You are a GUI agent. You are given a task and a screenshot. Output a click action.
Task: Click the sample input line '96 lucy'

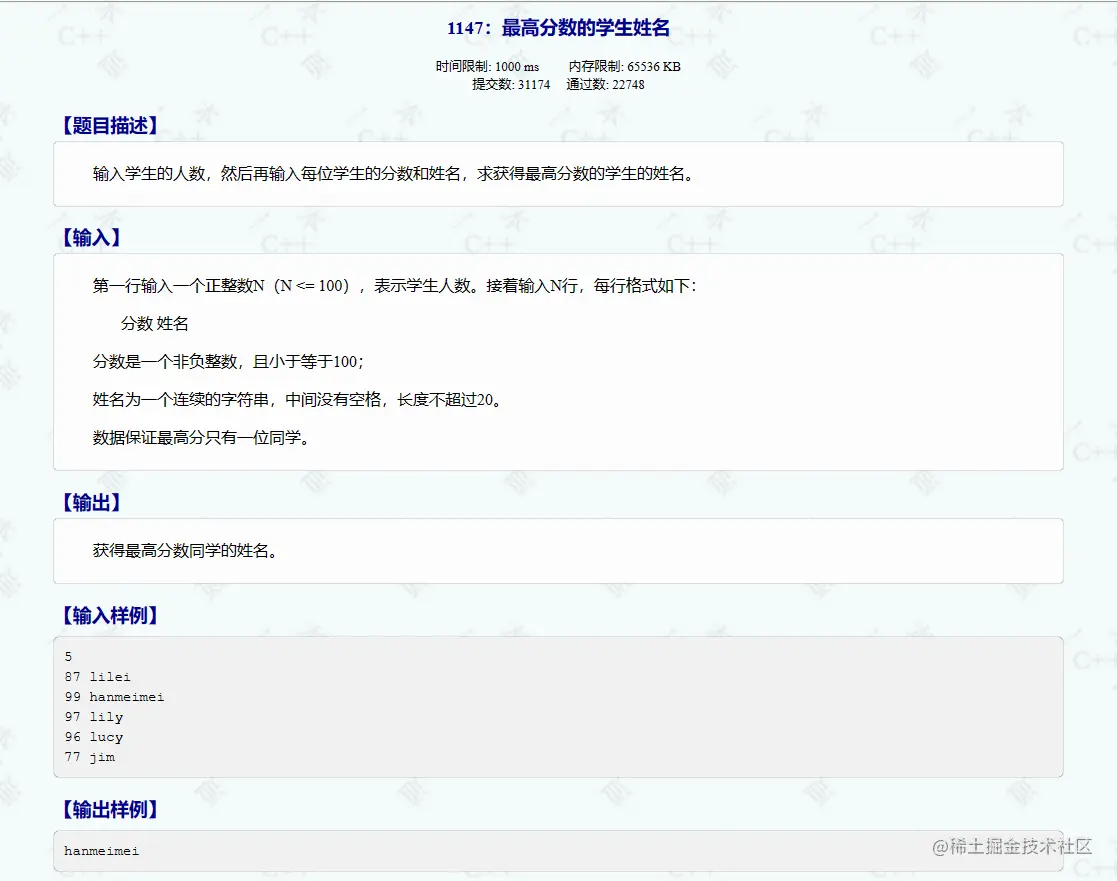(x=94, y=736)
